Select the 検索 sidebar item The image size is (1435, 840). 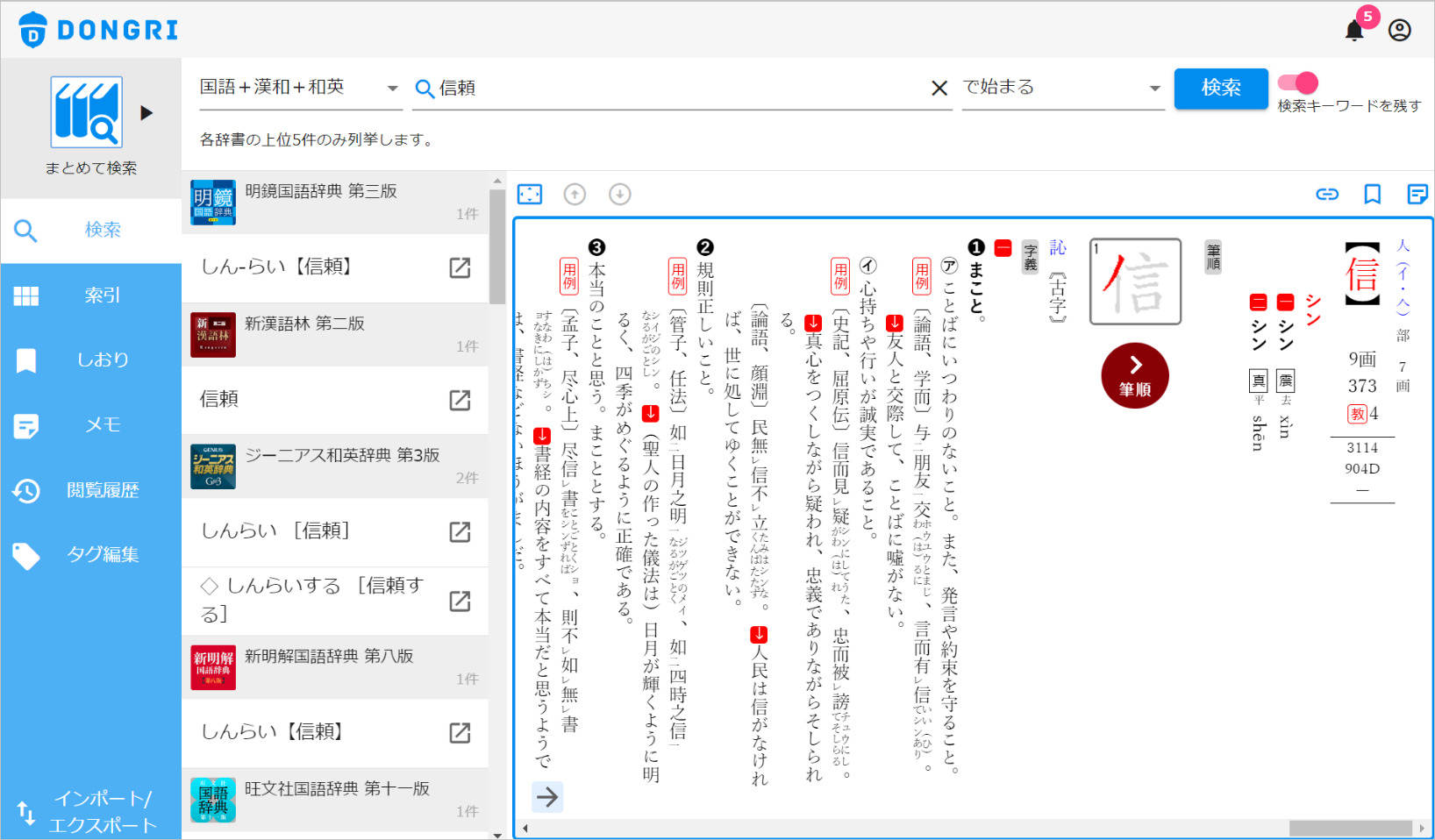point(91,230)
